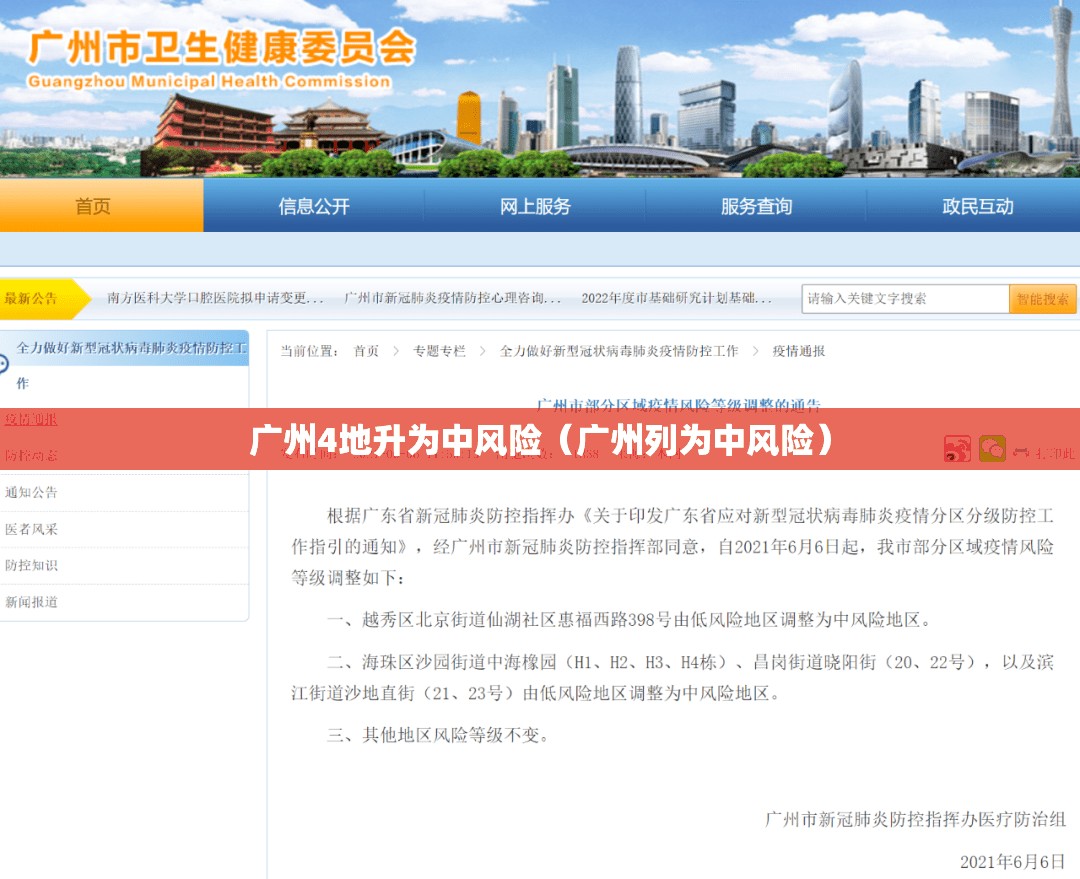
Task: Select 通知公告 in the sidebar
Action: (32, 492)
